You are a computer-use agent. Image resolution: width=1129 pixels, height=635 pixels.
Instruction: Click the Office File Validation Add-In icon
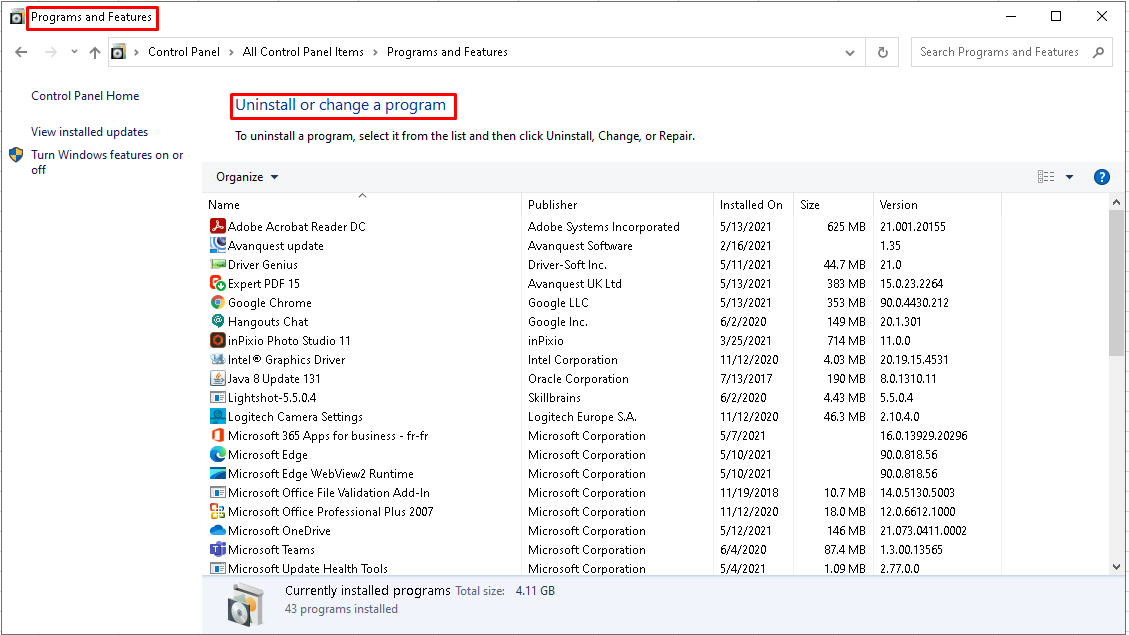click(x=217, y=492)
